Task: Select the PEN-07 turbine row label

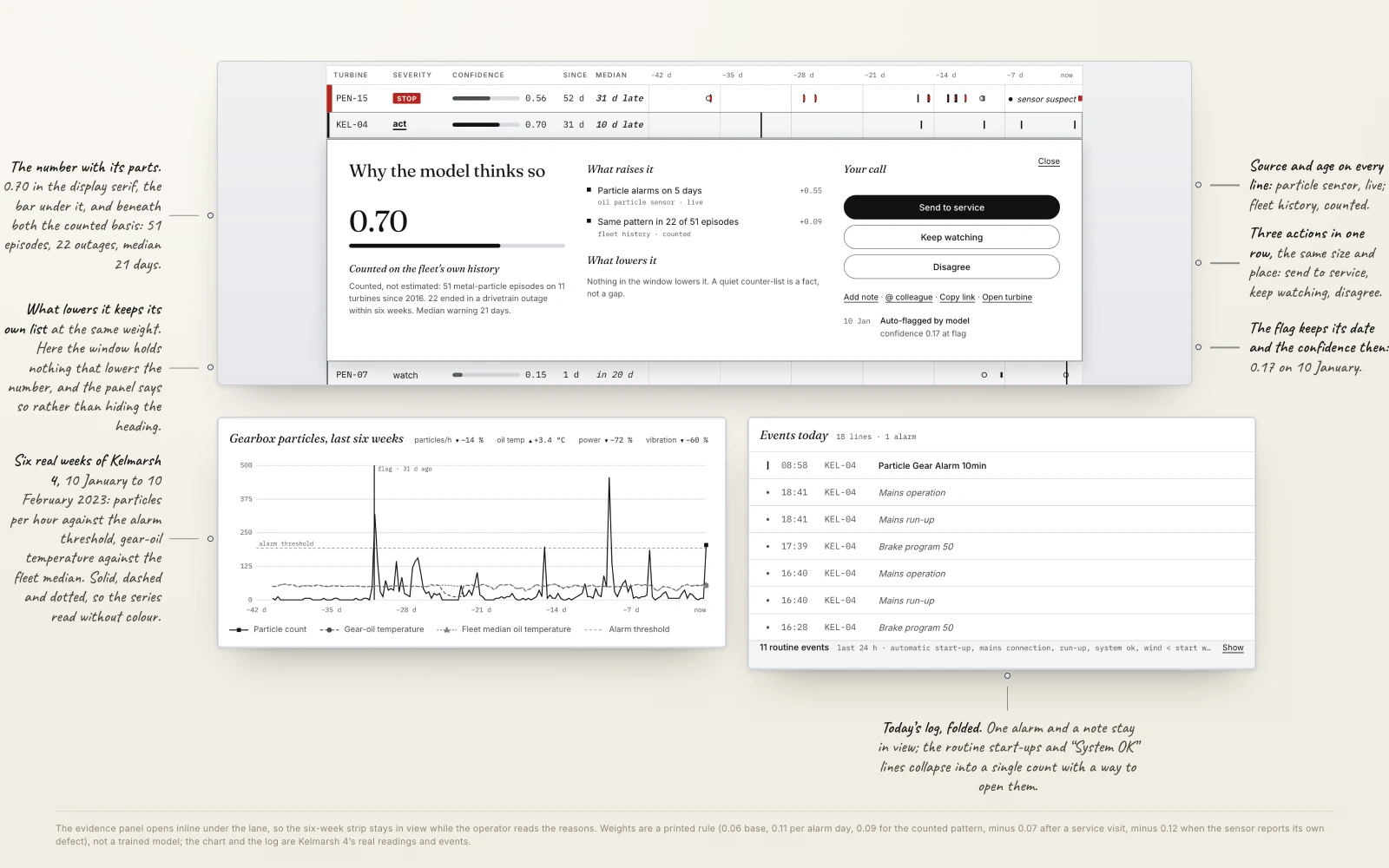Action: (x=352, y=375)
